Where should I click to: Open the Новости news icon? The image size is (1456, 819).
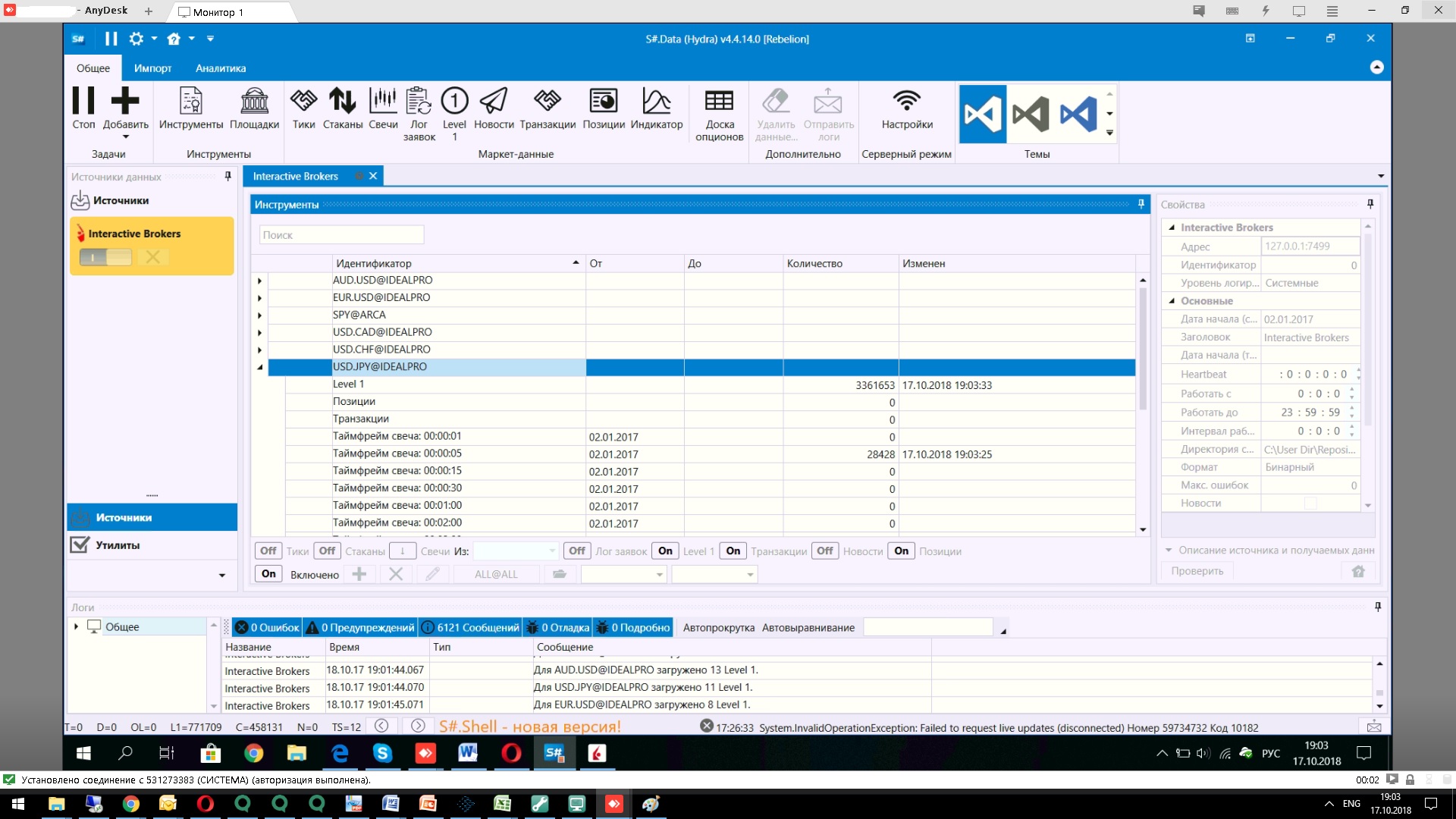click(494, 101)
